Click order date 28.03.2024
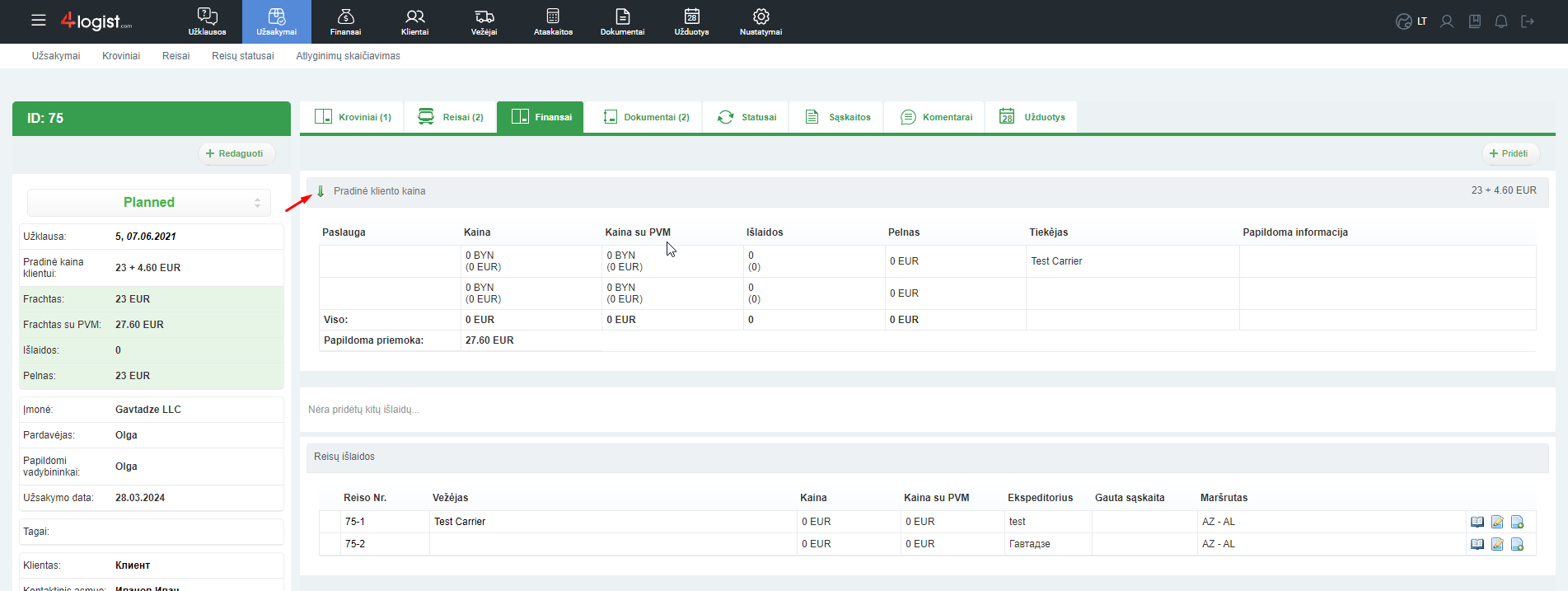The height and width of the screenshot is (591, 1568). click(x=140, y=498)
